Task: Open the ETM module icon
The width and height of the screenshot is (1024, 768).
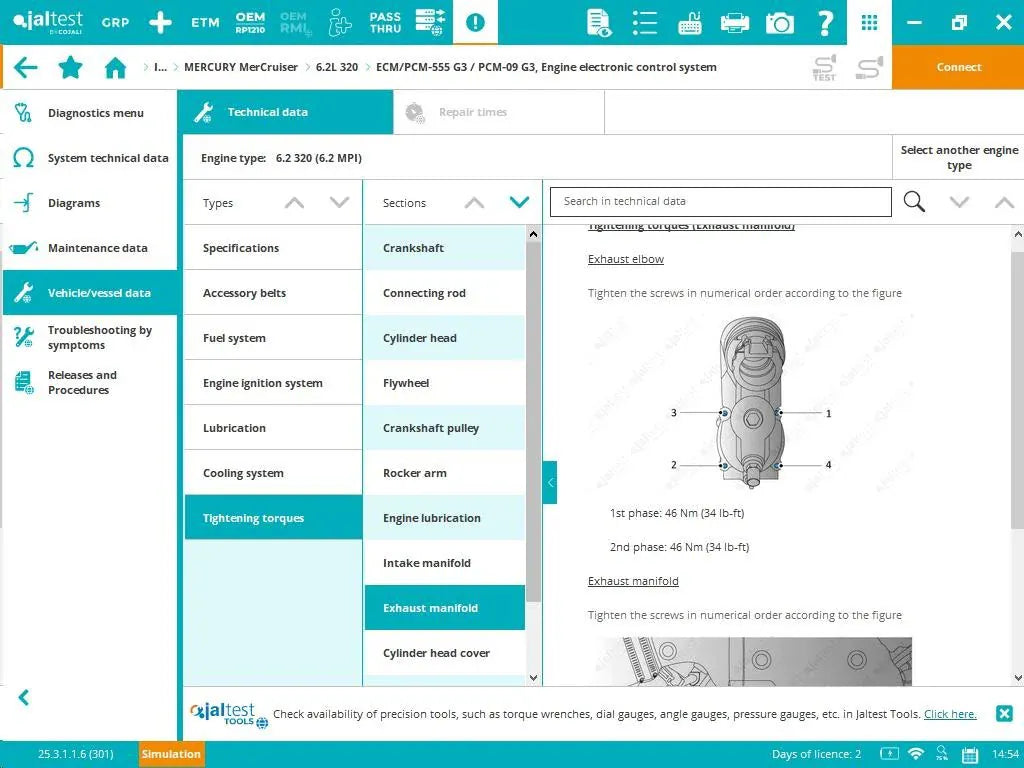Action: pos(205,21)
